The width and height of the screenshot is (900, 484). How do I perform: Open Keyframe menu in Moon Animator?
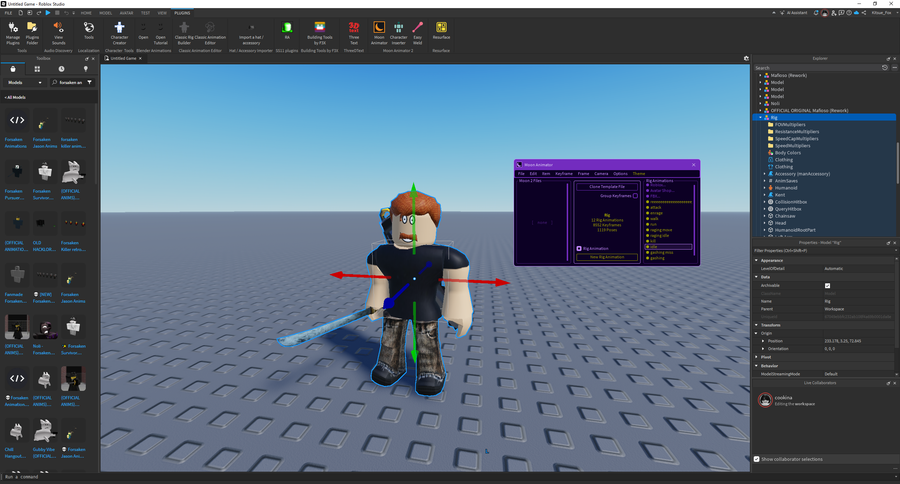pyautogui.click(x=564, y=173)
